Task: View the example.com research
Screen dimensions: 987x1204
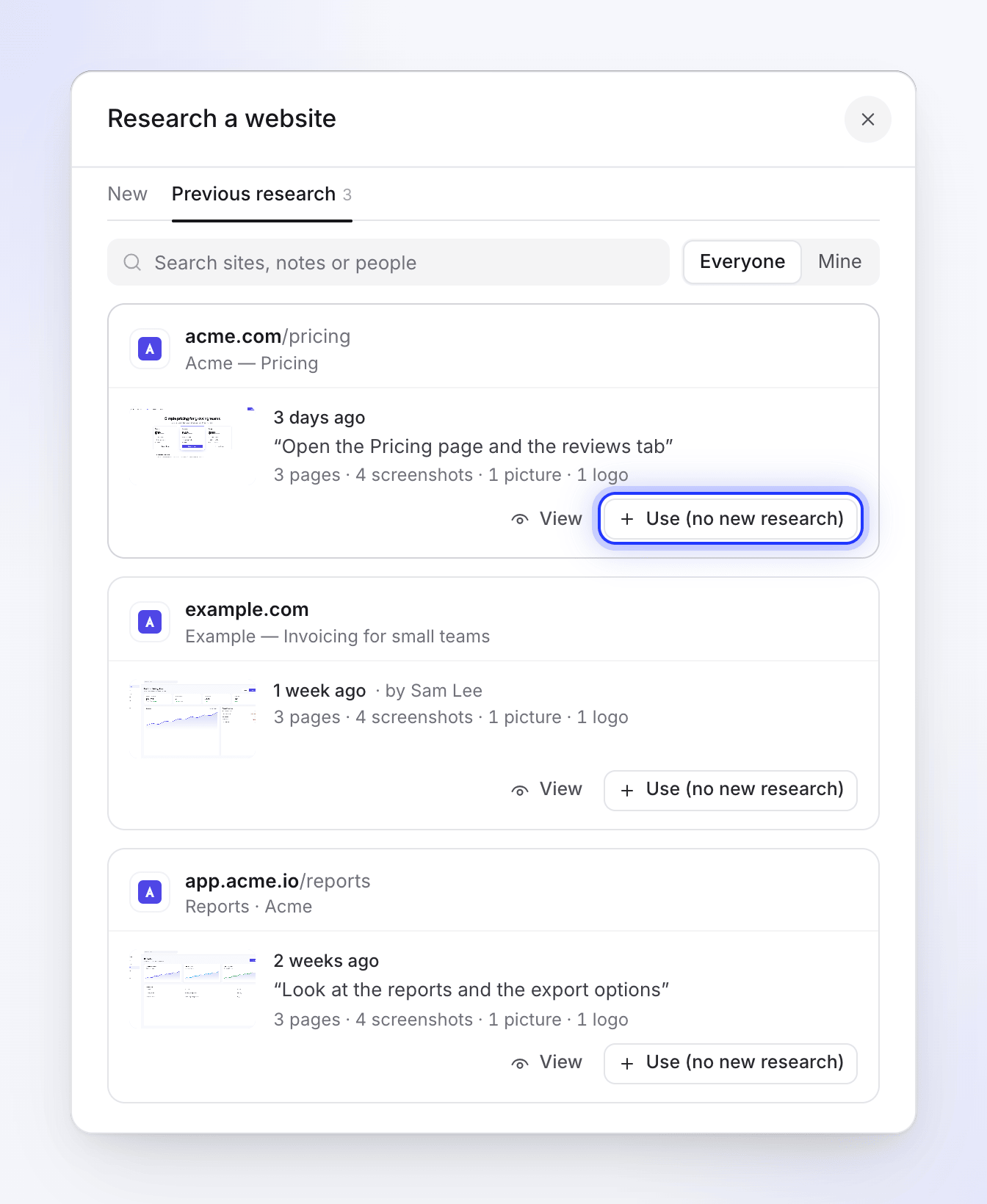Action: tap(547, 789)
